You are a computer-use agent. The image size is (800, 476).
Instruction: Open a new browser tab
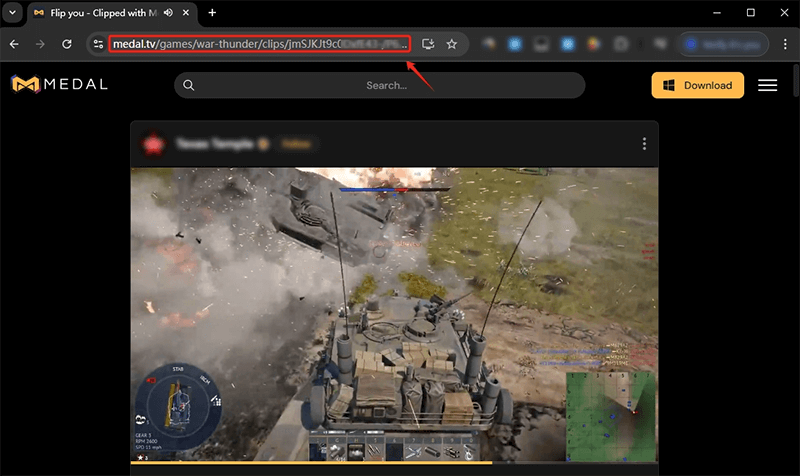pos(212,13)
